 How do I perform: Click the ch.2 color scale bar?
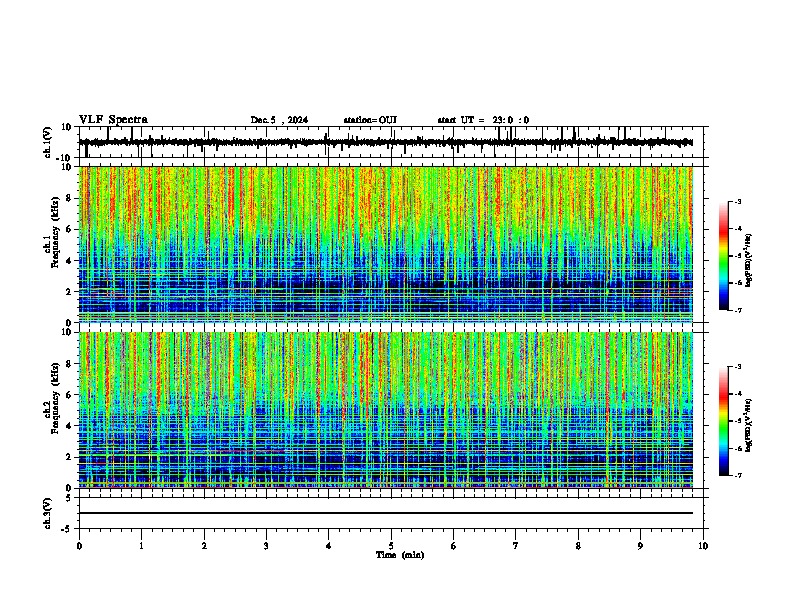[x=724, y=421]
